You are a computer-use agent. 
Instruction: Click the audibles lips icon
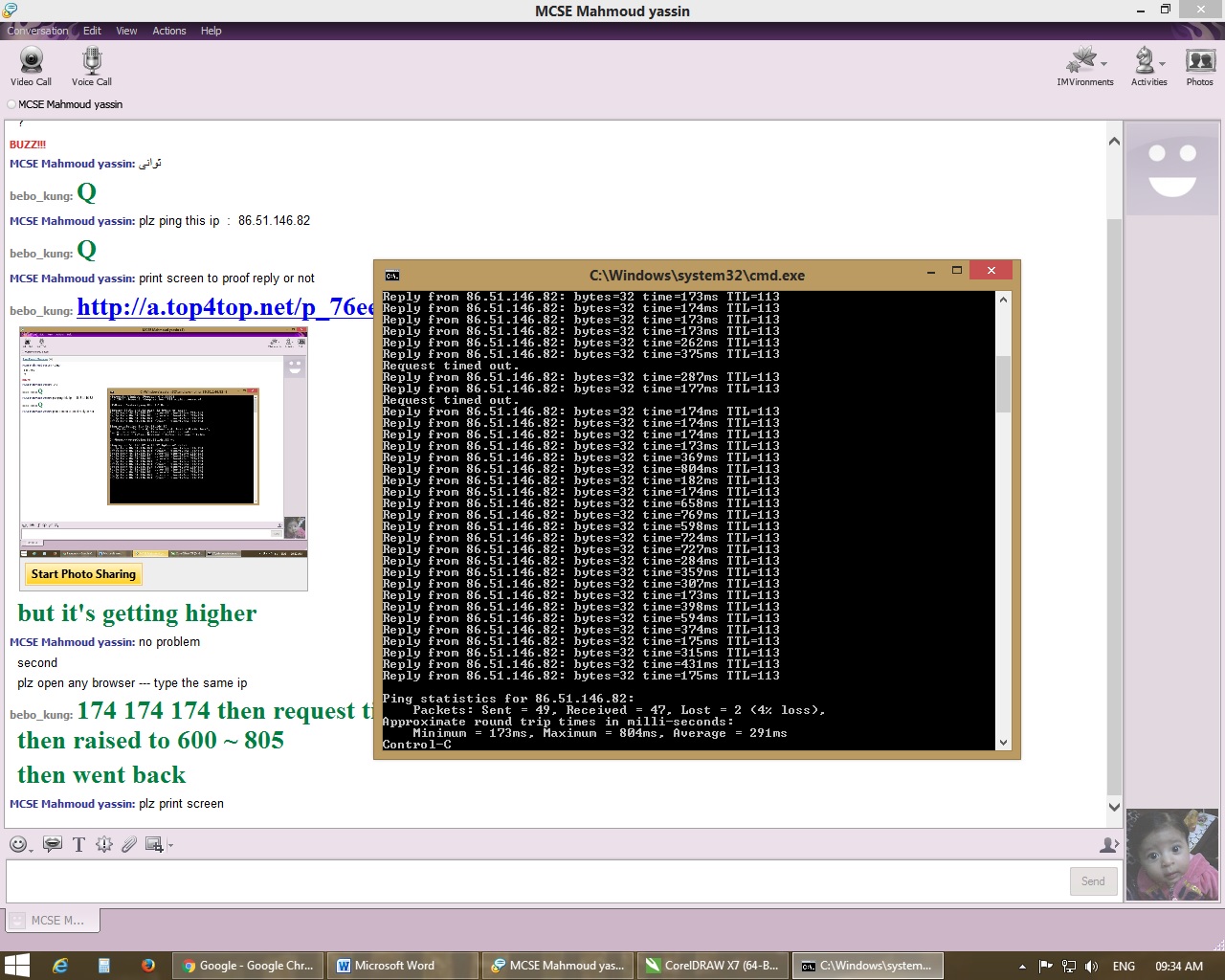[53, 844]
